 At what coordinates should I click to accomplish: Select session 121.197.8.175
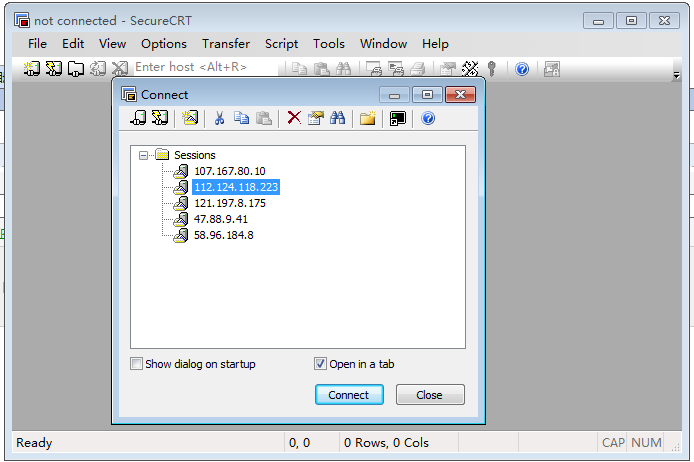pos(230,203)
